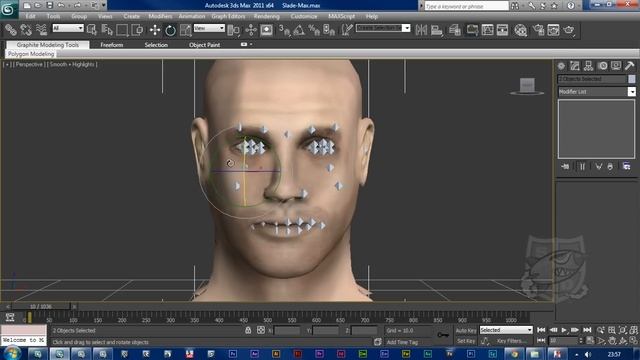
Task: Open the key mode 'Selected' dropdown
Action: click(x=506, y=330)
